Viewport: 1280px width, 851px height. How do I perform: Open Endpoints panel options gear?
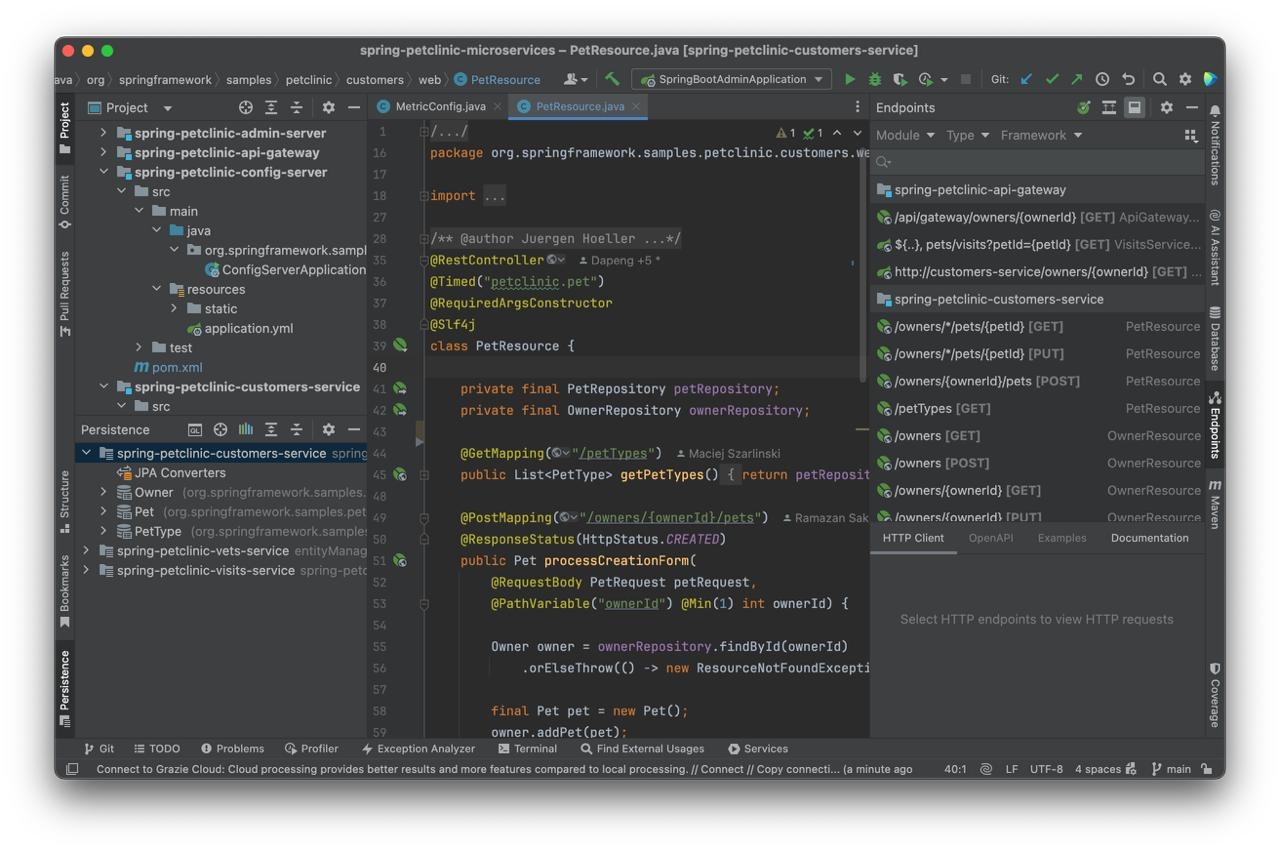click(1166, 107)
